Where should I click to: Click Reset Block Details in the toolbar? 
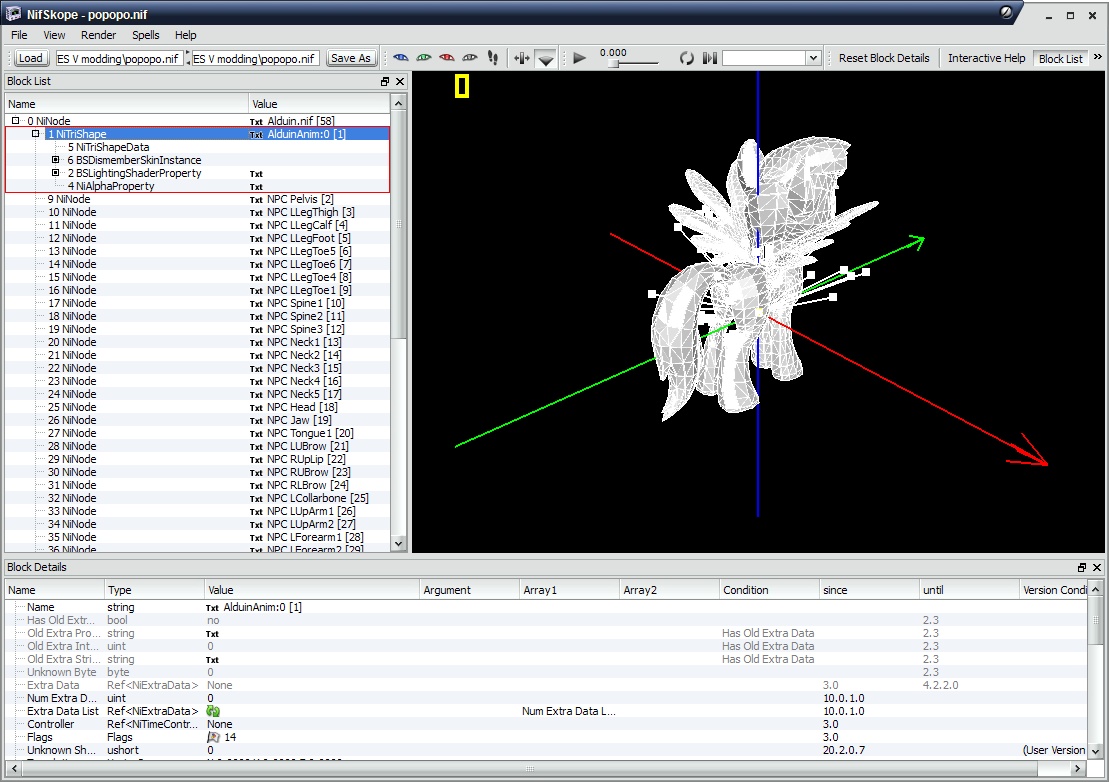pyautogui.click(x=884, y=58)
